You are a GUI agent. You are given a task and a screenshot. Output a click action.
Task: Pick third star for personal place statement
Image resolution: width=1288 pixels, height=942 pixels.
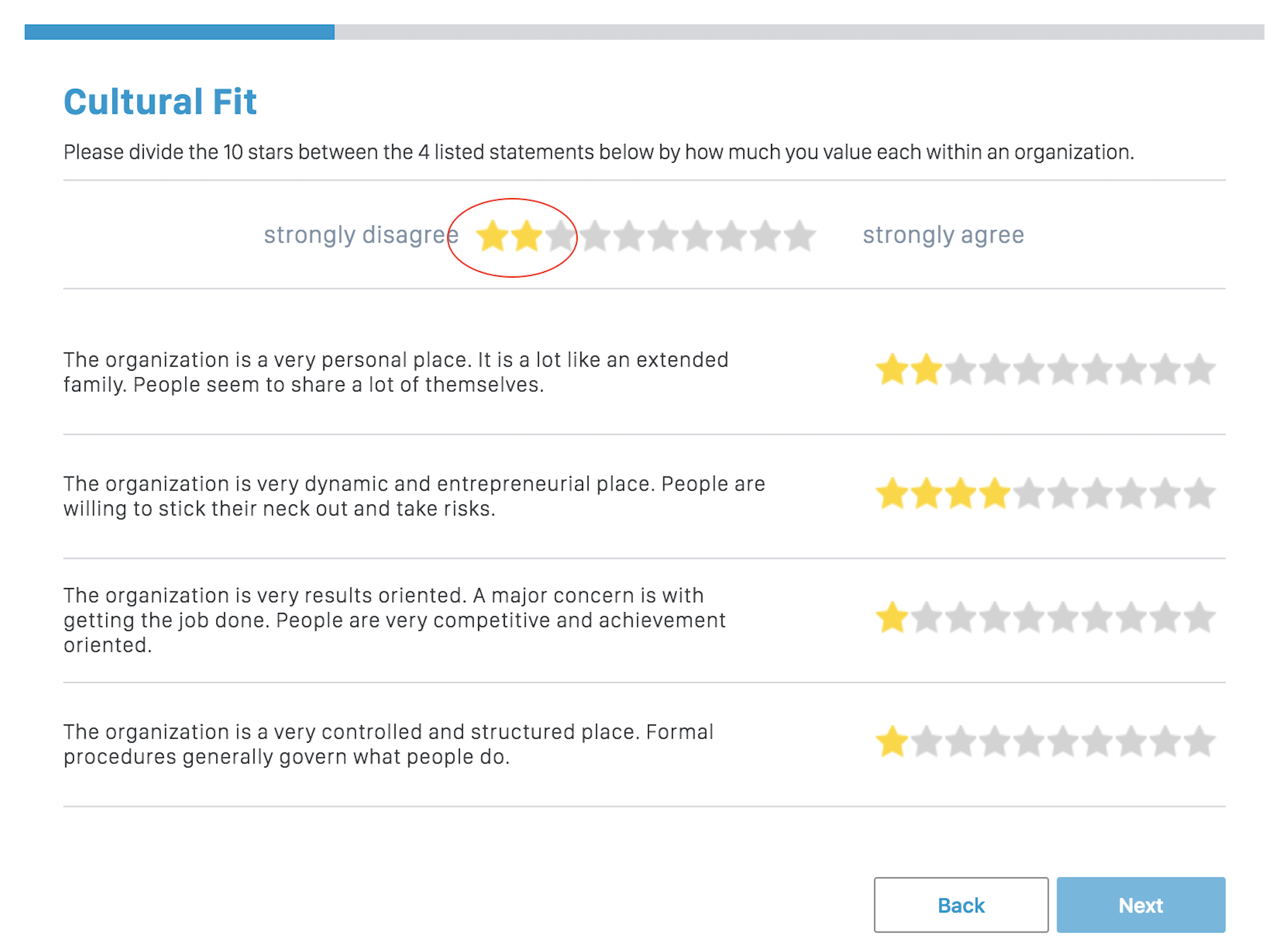[960, 369]
